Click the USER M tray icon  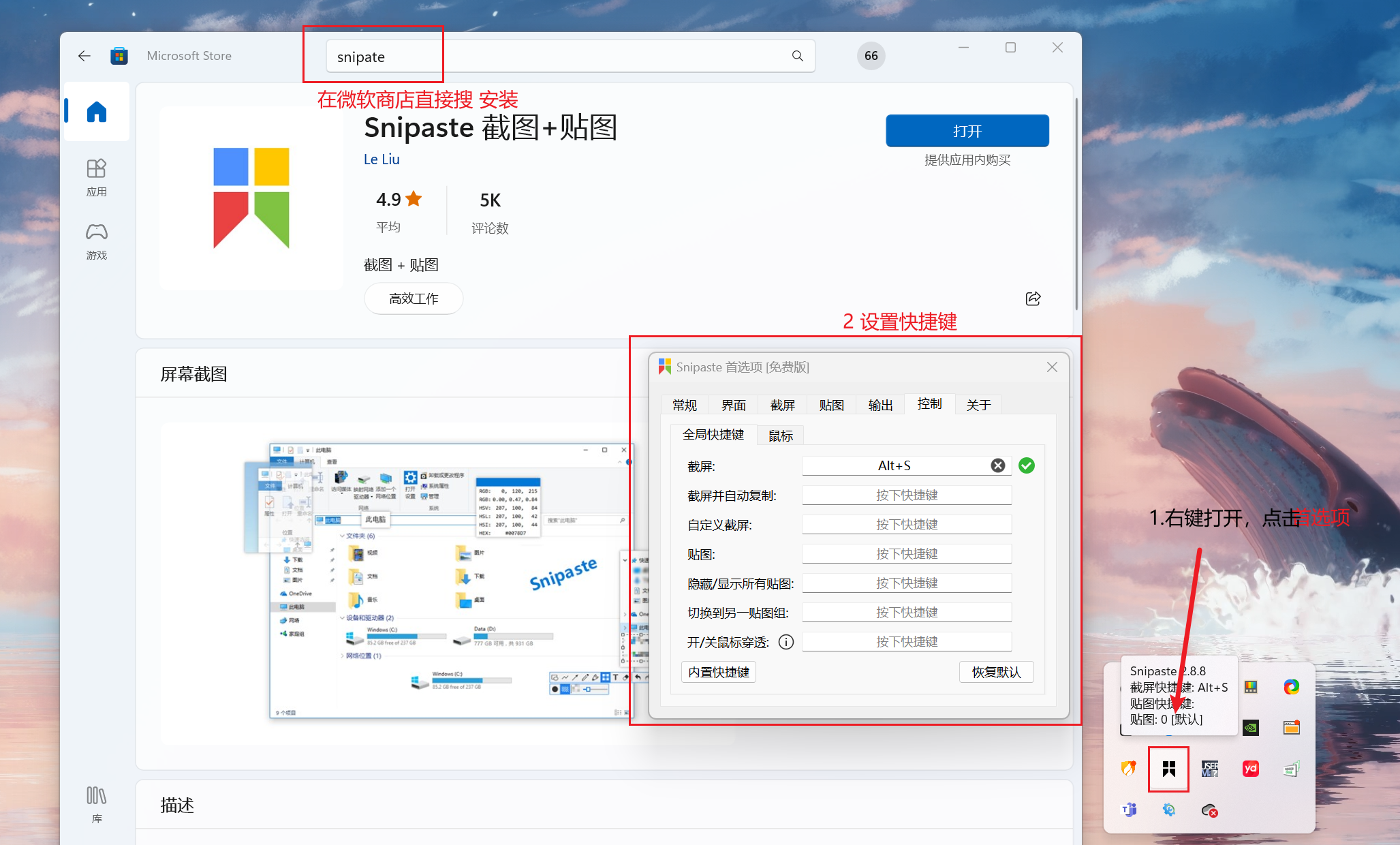pyautogui.click(x=1210, y=769)
